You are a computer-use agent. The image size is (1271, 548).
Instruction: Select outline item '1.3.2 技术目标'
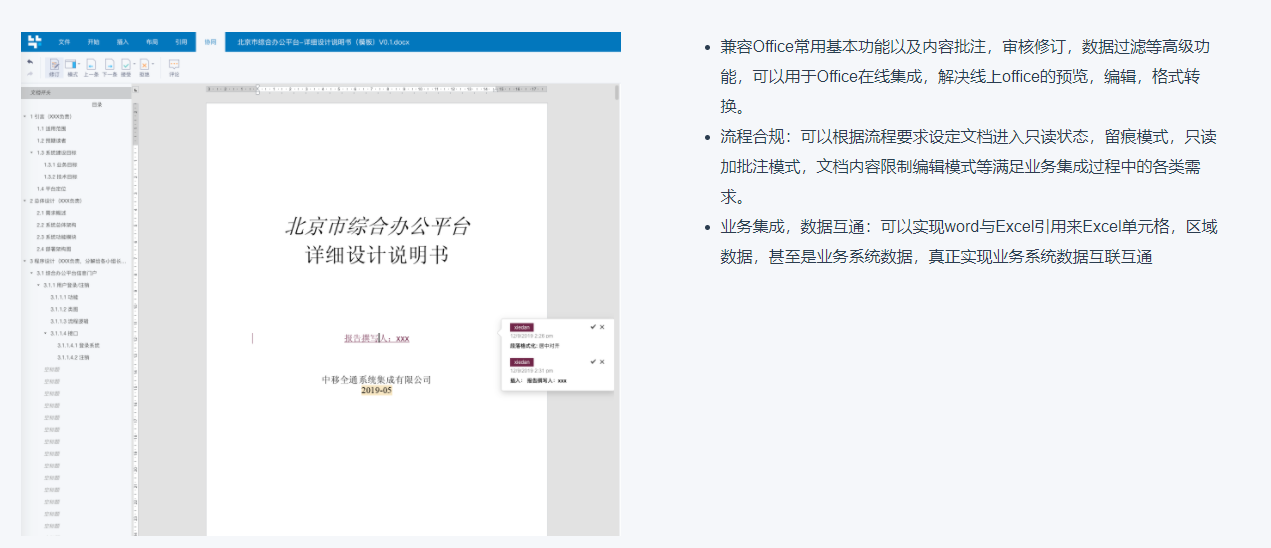[x=61, y=176]
